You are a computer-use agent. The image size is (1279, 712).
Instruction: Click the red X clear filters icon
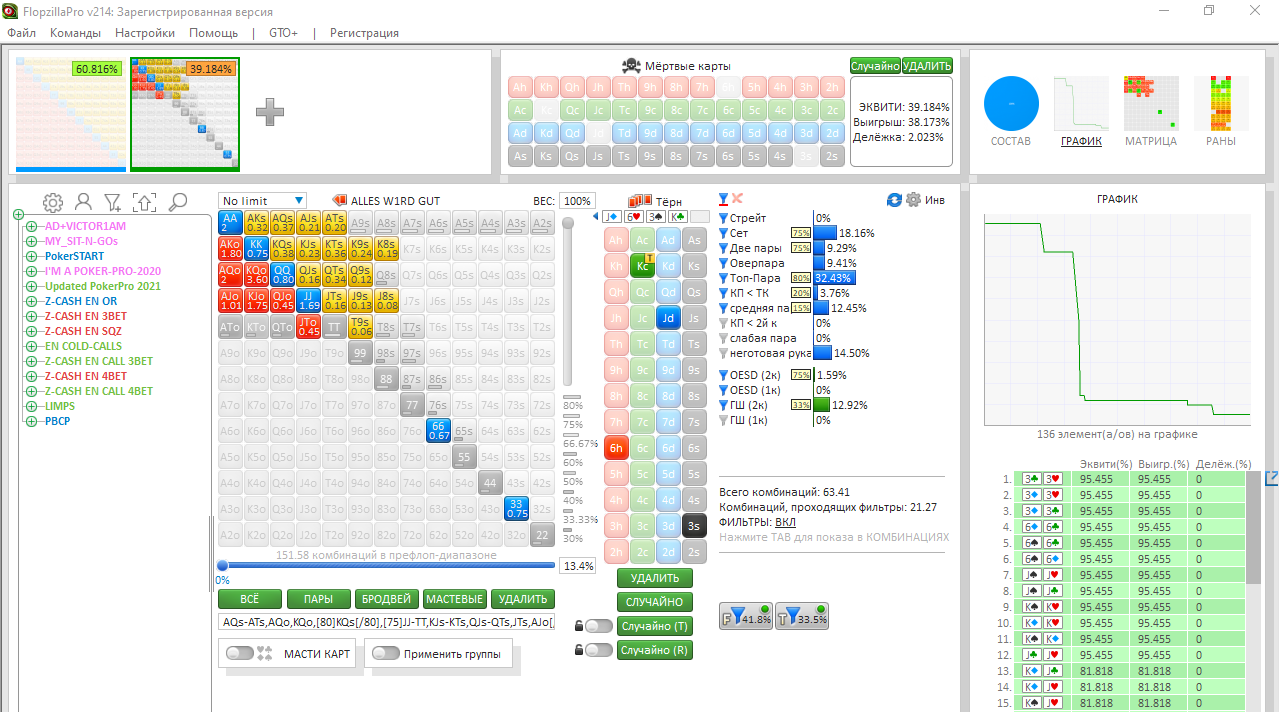(x=738, y=199)
